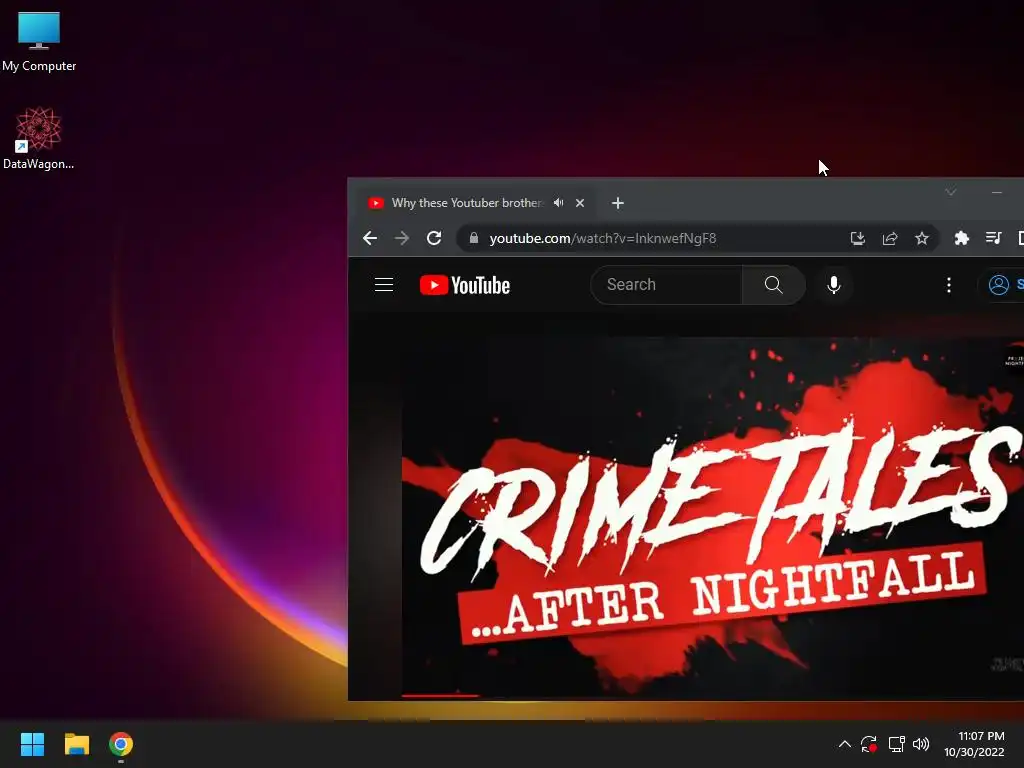The image size is (1024, 768).
Task: Share this page via address bar icon
Action: pyautogui.click(x=890, y=238)
